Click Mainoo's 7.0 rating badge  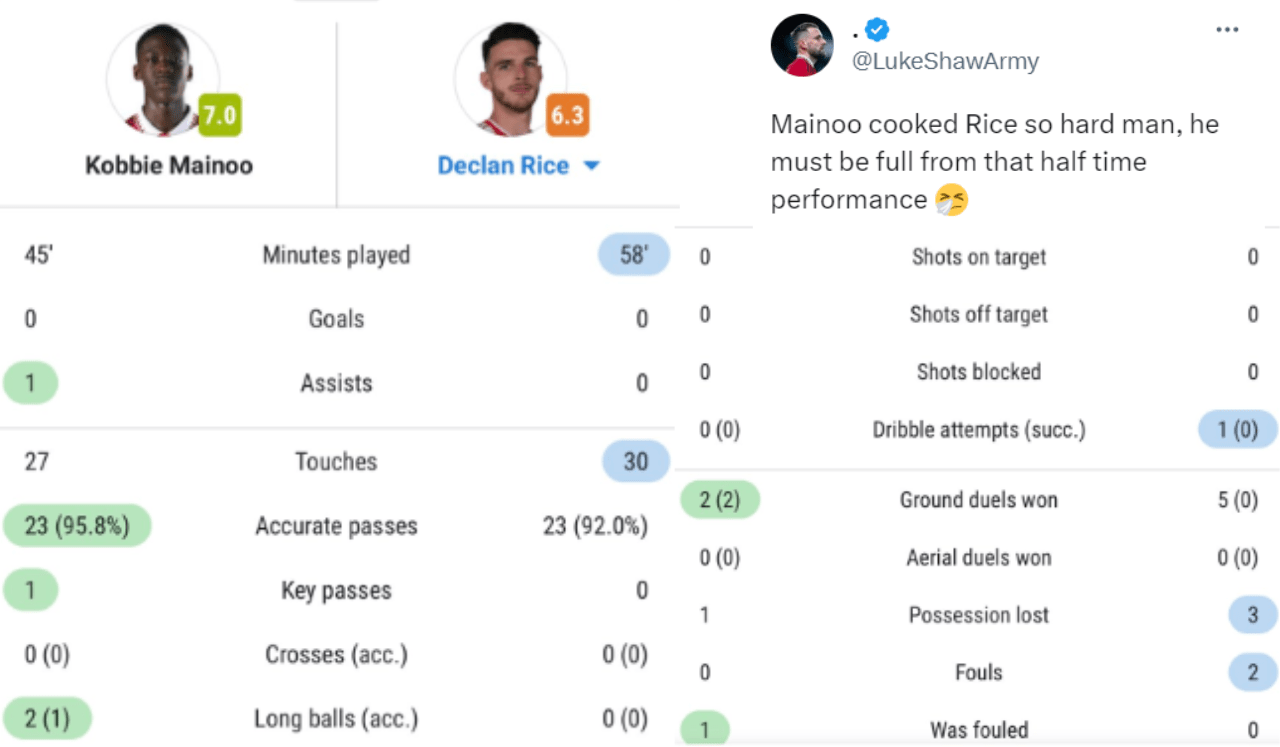pos(220,115)
